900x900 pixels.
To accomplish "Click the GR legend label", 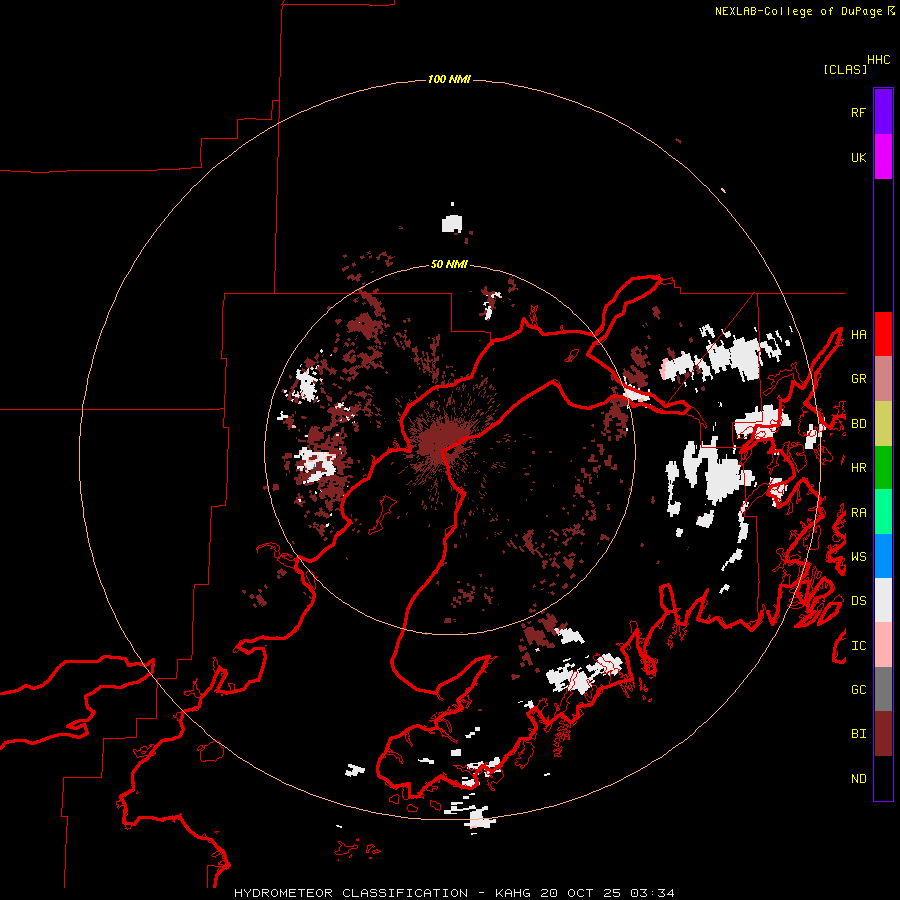I will 858,379.
